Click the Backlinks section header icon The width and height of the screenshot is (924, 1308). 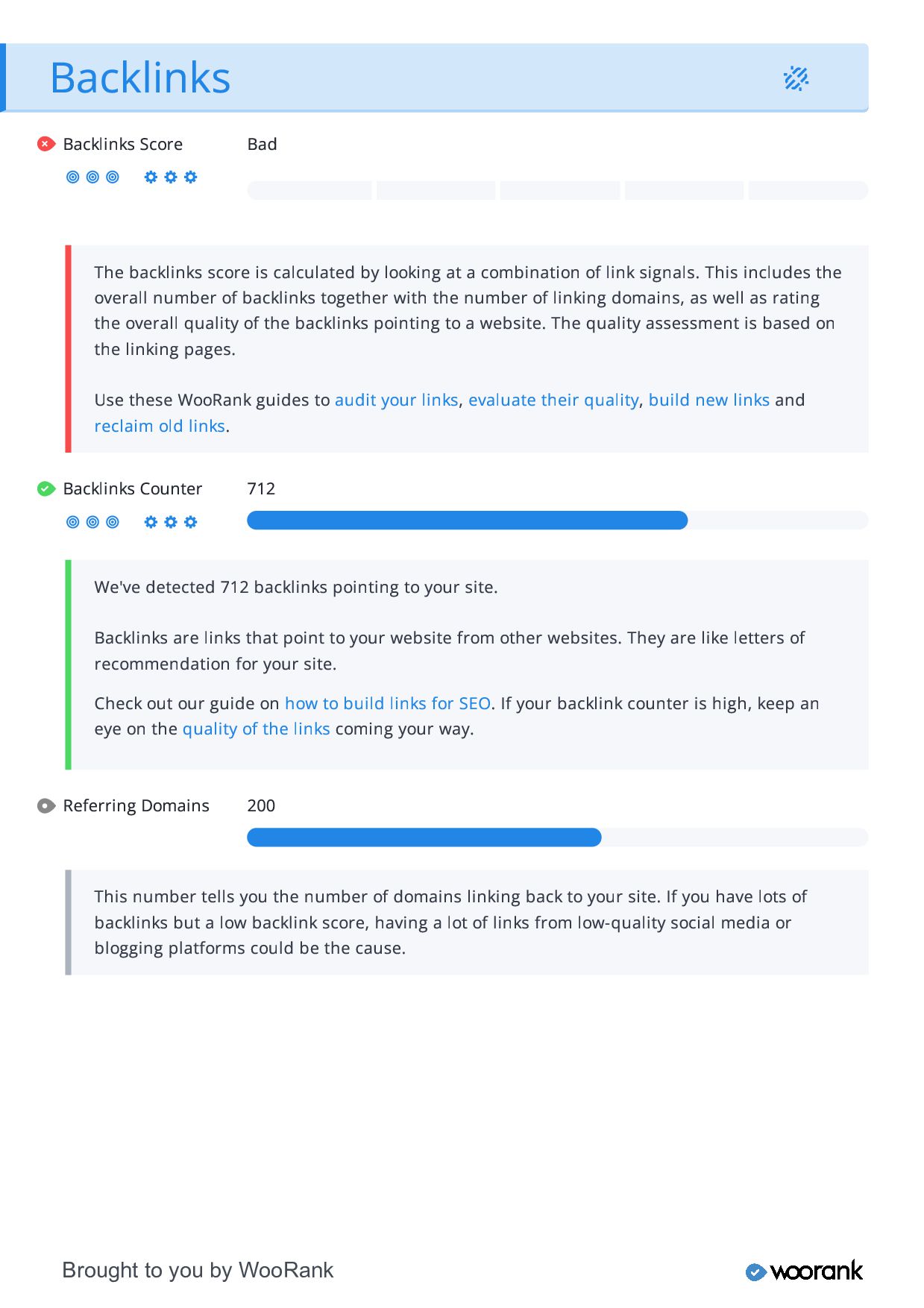coord(796,78)
